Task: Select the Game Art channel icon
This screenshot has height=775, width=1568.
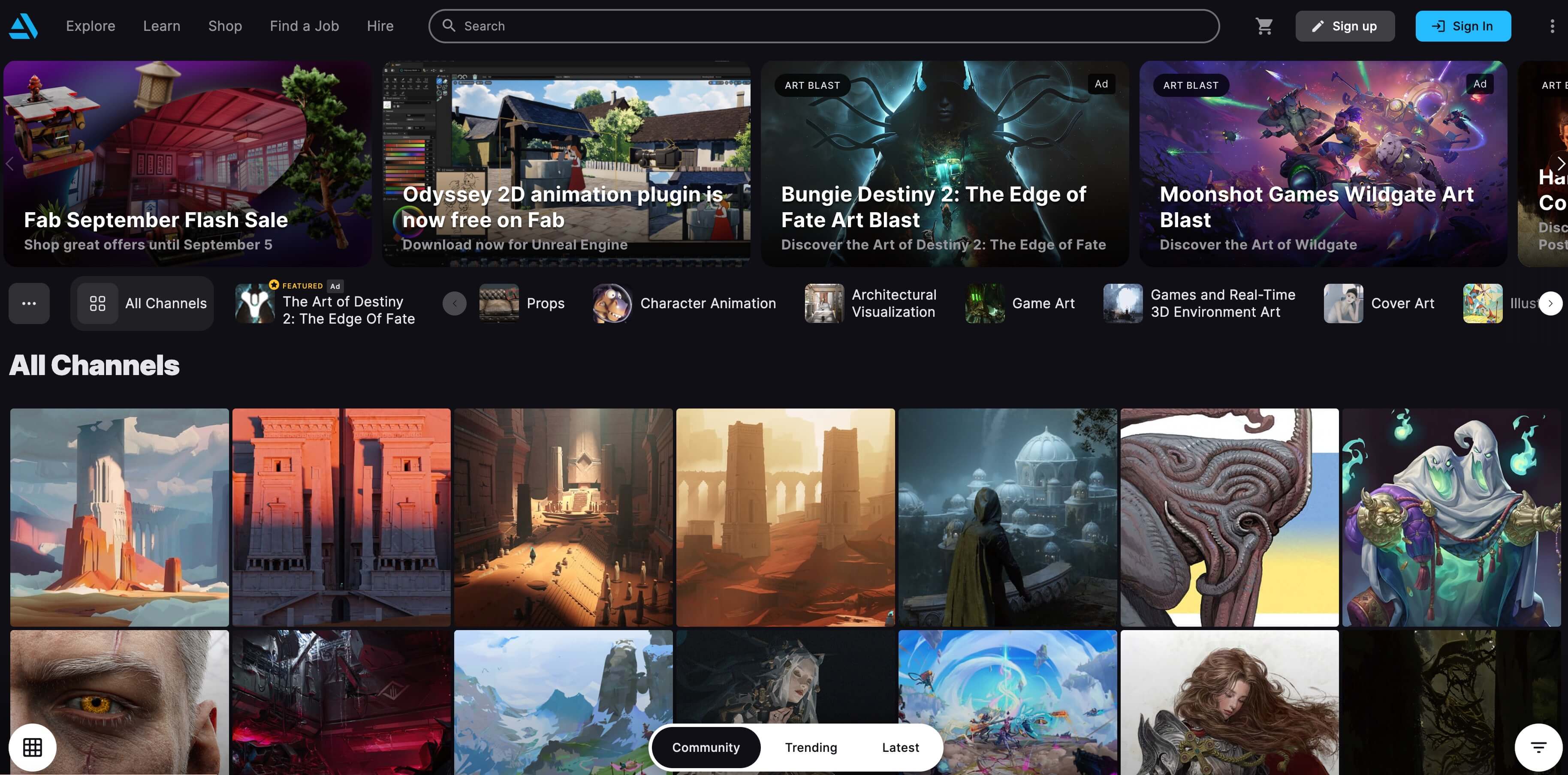Action: pos(984,303)
